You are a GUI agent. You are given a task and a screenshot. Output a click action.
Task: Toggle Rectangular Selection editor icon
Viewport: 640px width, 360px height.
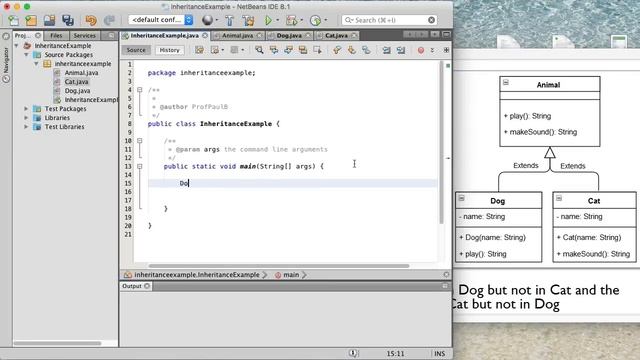(318, 50)
